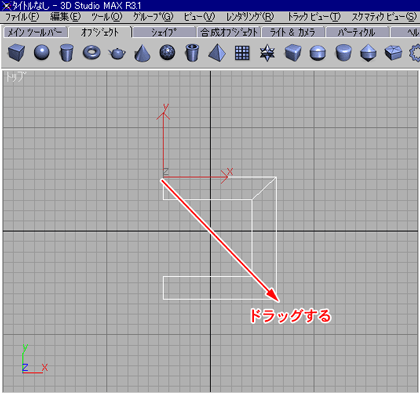Switch to the 合成オブジェクト tab
Image resolution: width=420 pixels, height=394 pixels.
229,32
